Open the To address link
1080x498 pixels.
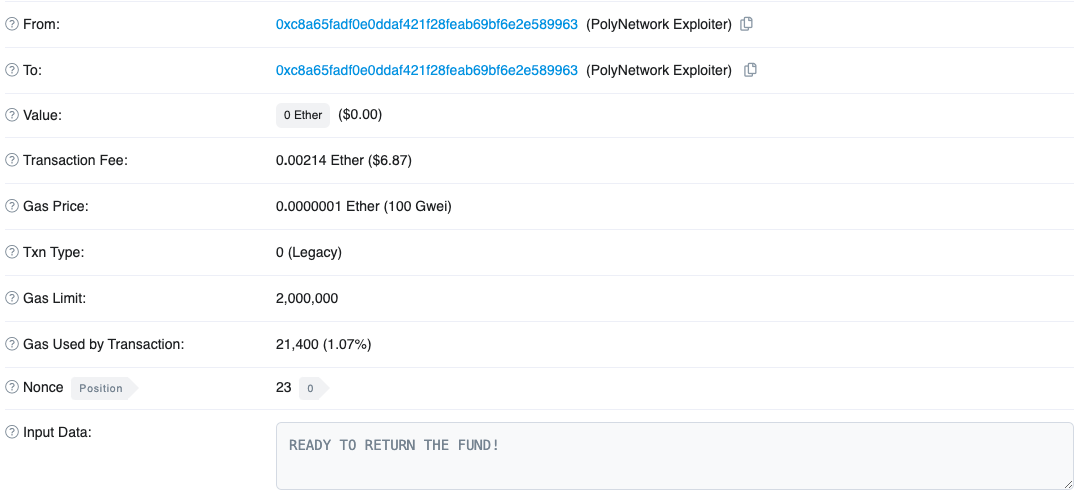tap(426, 70)
